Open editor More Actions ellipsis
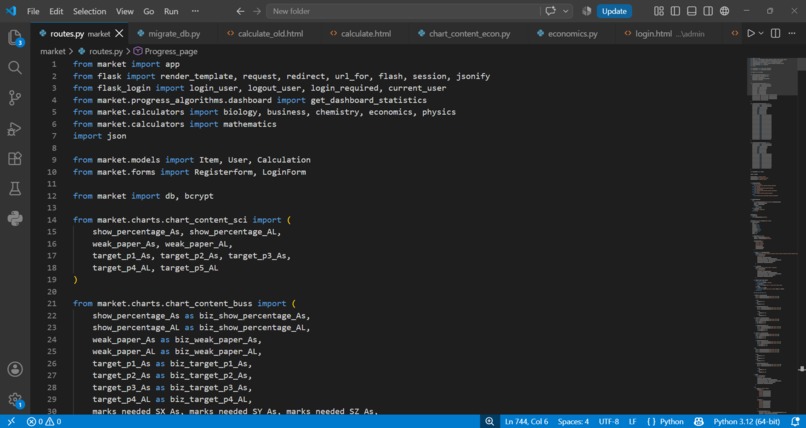The height and width of the screenshot is (428, 806). (x=792, y=33)
